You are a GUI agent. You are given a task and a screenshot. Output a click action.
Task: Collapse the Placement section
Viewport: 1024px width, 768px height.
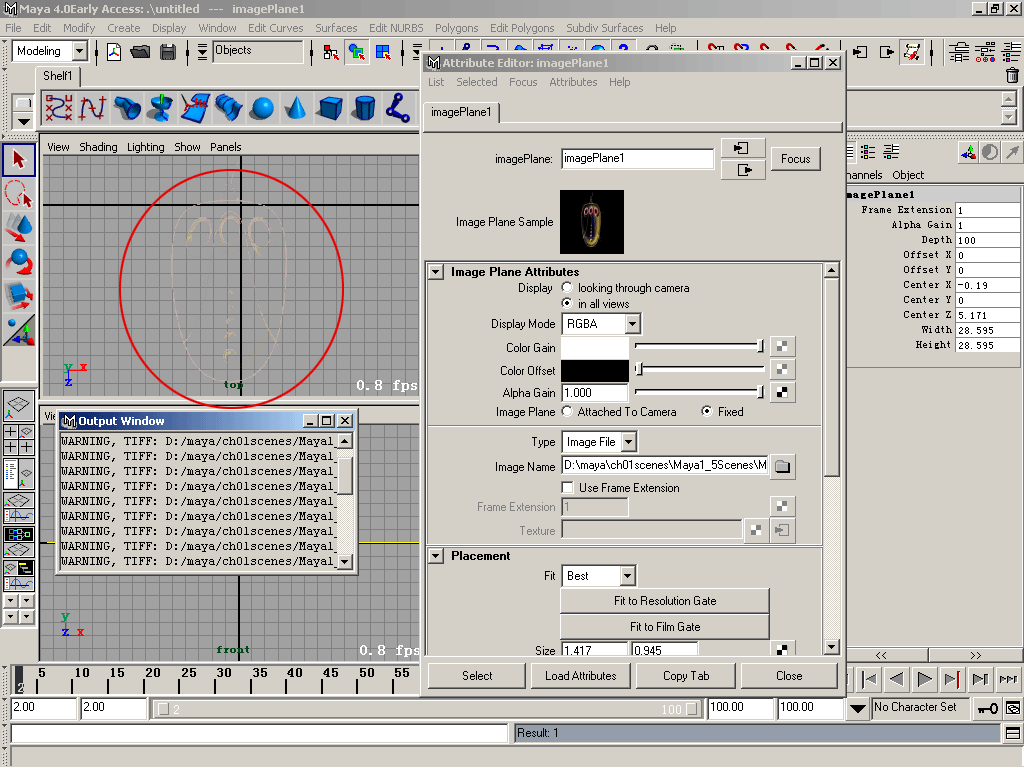tap(436, 556)
